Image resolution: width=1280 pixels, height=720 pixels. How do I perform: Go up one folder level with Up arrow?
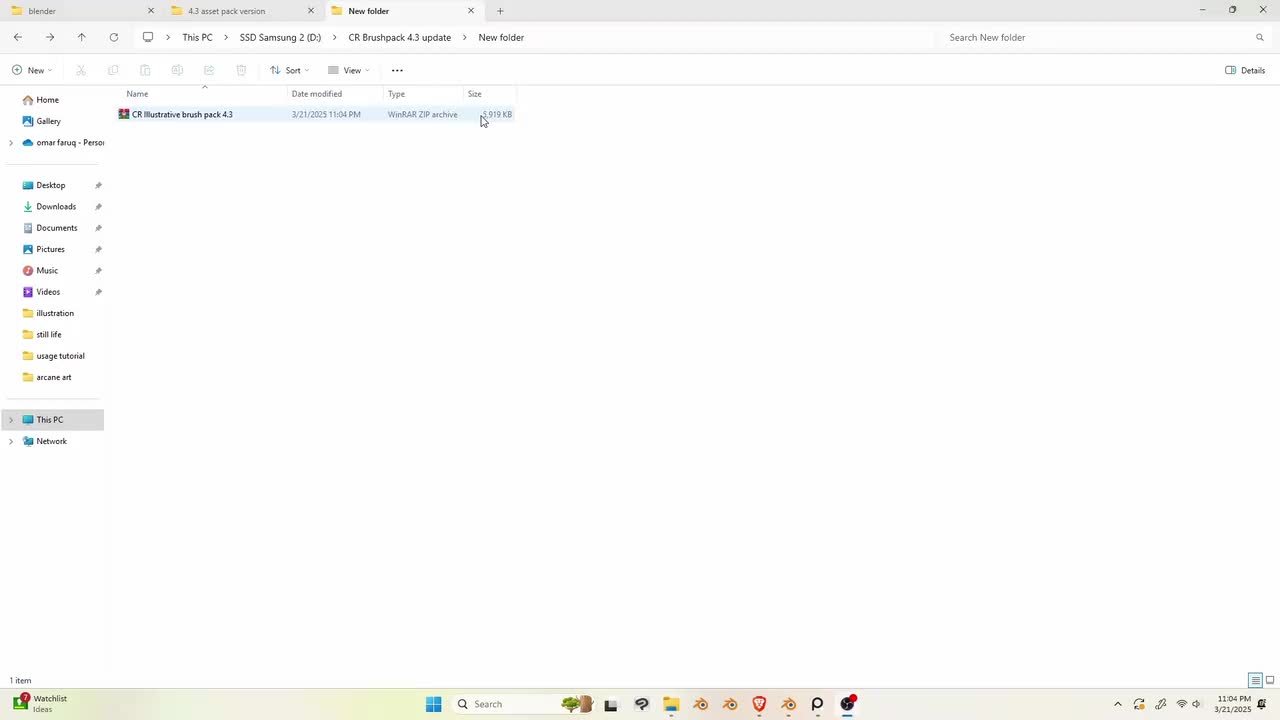point(82,37)
